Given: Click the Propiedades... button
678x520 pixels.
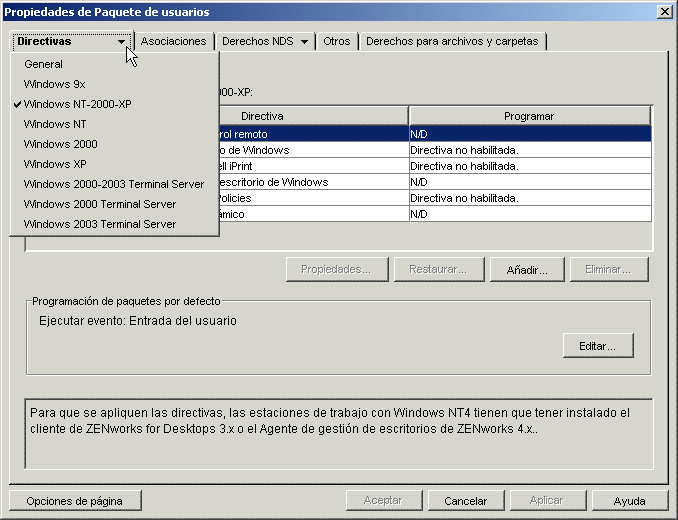Looking at the screenshot, I should coord(337,270).
